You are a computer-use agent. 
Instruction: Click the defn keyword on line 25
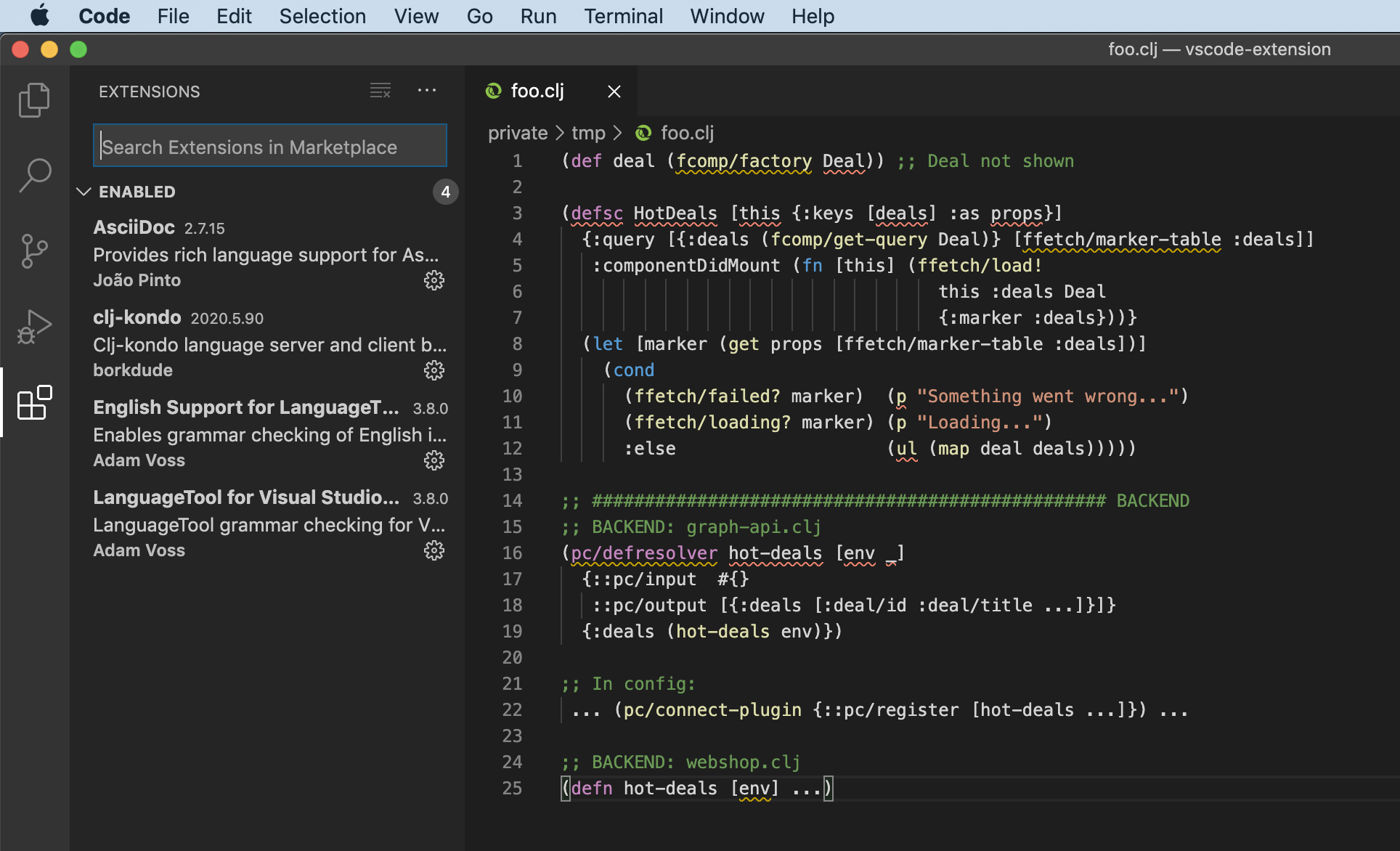tap(592, 789)
